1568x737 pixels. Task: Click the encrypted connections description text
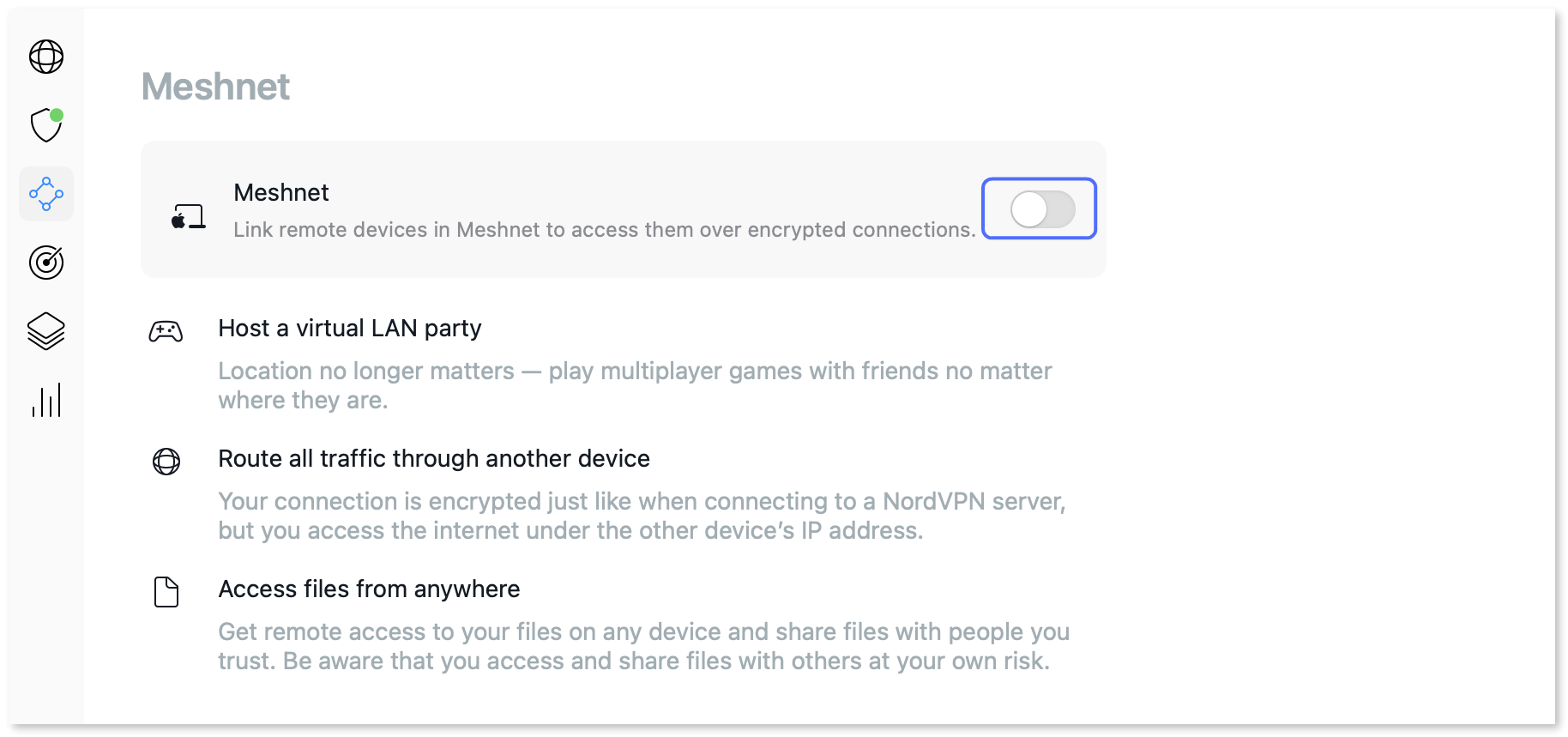click(x=605, y=229)
